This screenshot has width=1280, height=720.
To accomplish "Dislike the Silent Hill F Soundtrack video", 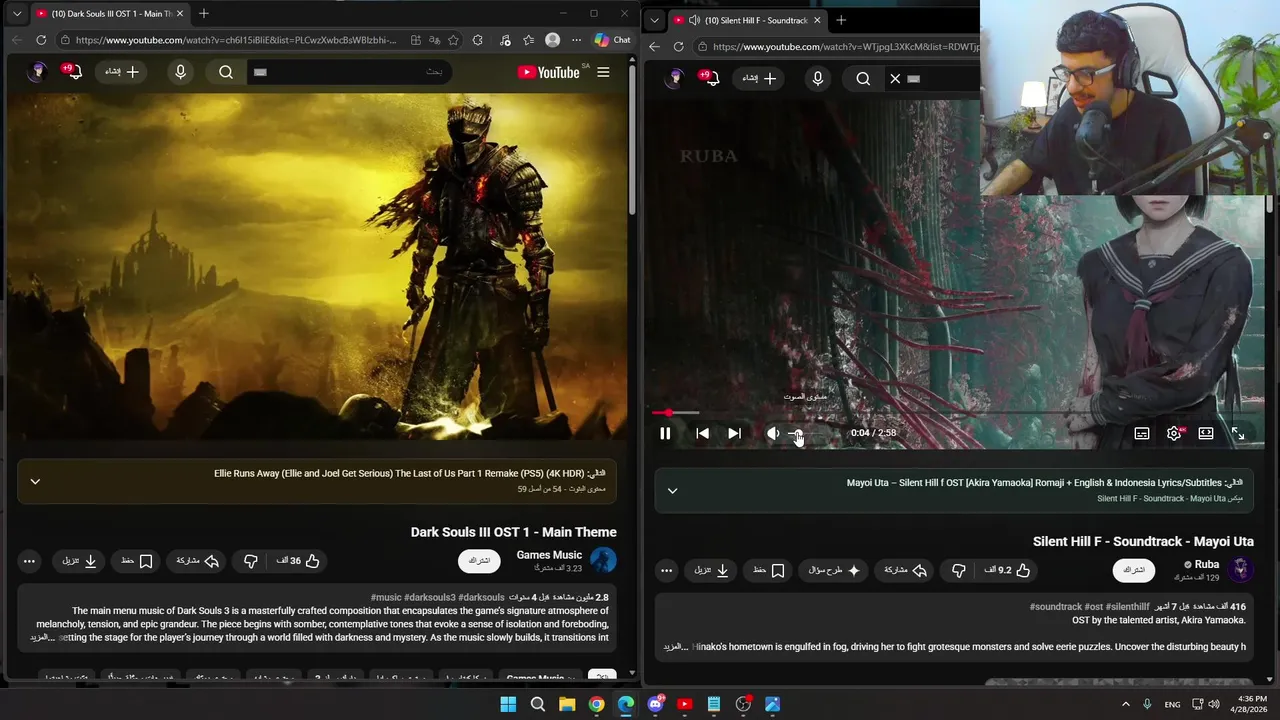I will (959, 570).
